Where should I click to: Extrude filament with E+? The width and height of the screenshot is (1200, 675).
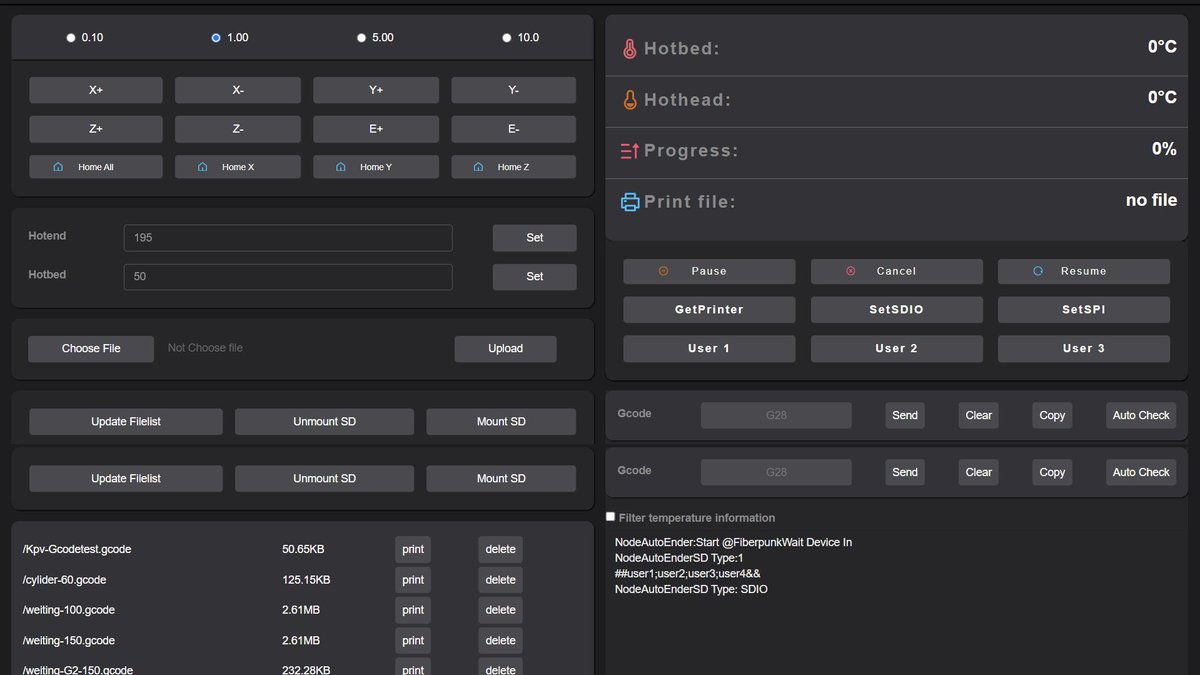point(376,129)
